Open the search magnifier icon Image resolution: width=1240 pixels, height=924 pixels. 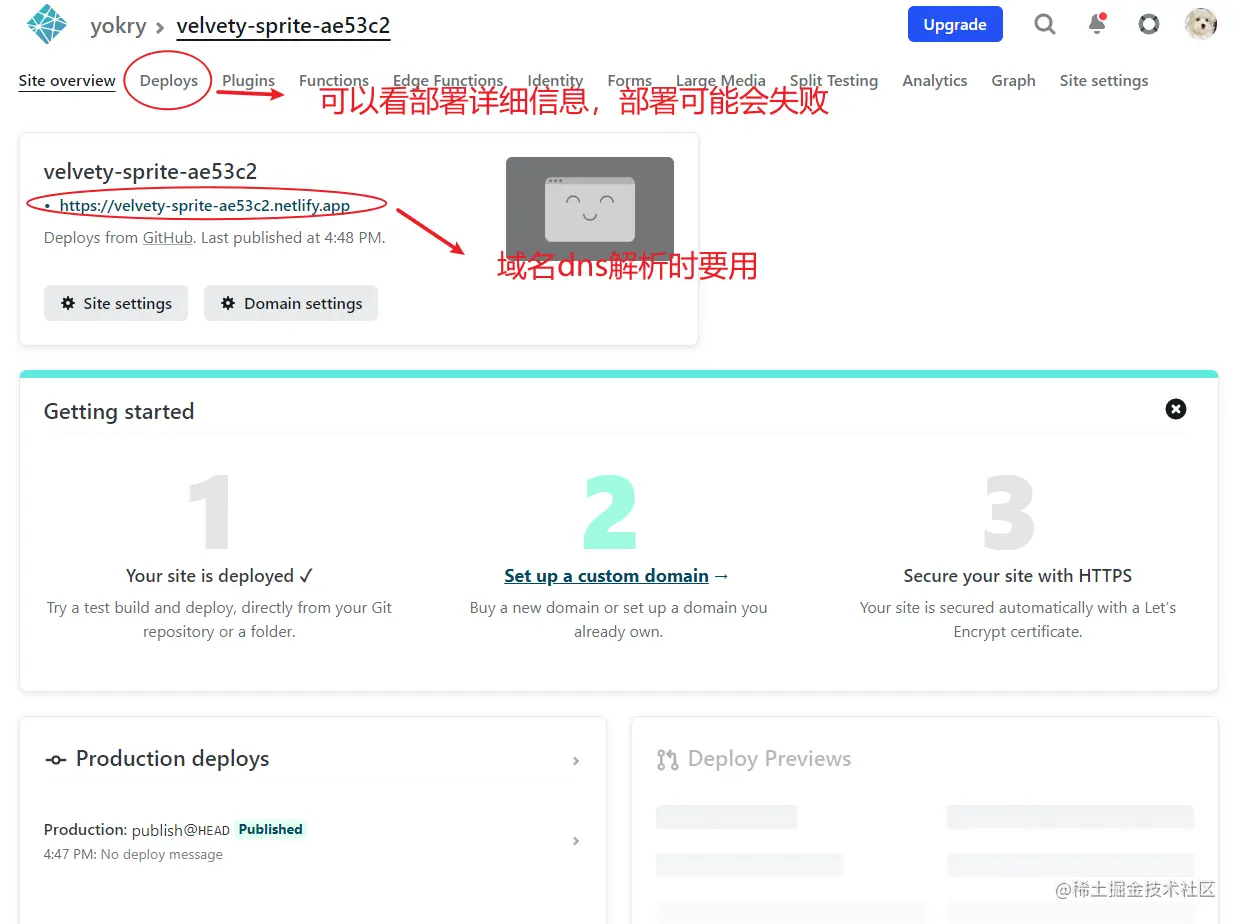[x=1045, y=24]
